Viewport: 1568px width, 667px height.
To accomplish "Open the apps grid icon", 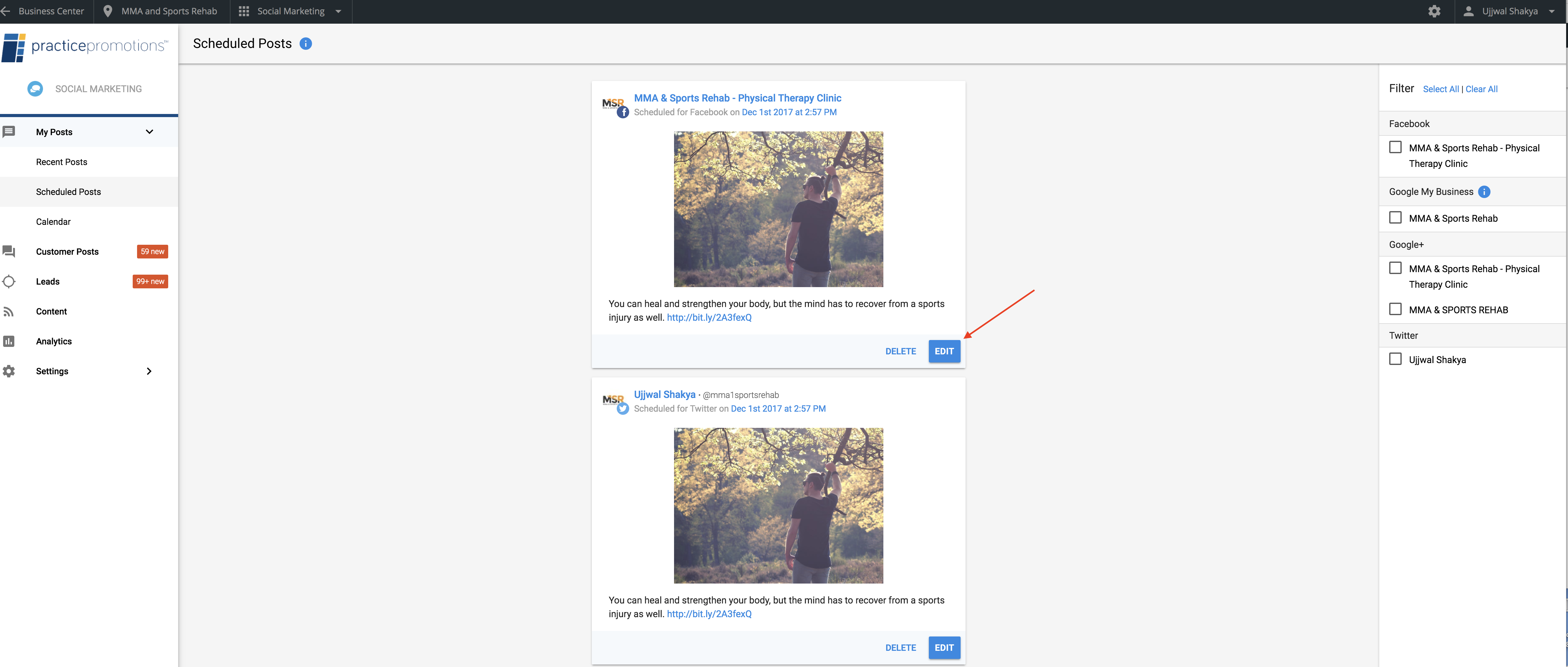I will tap(244, 11).
